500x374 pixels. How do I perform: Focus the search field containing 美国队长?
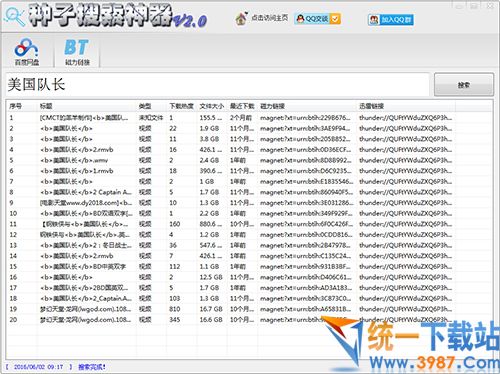pyautogui.click(x=217, y=85)
